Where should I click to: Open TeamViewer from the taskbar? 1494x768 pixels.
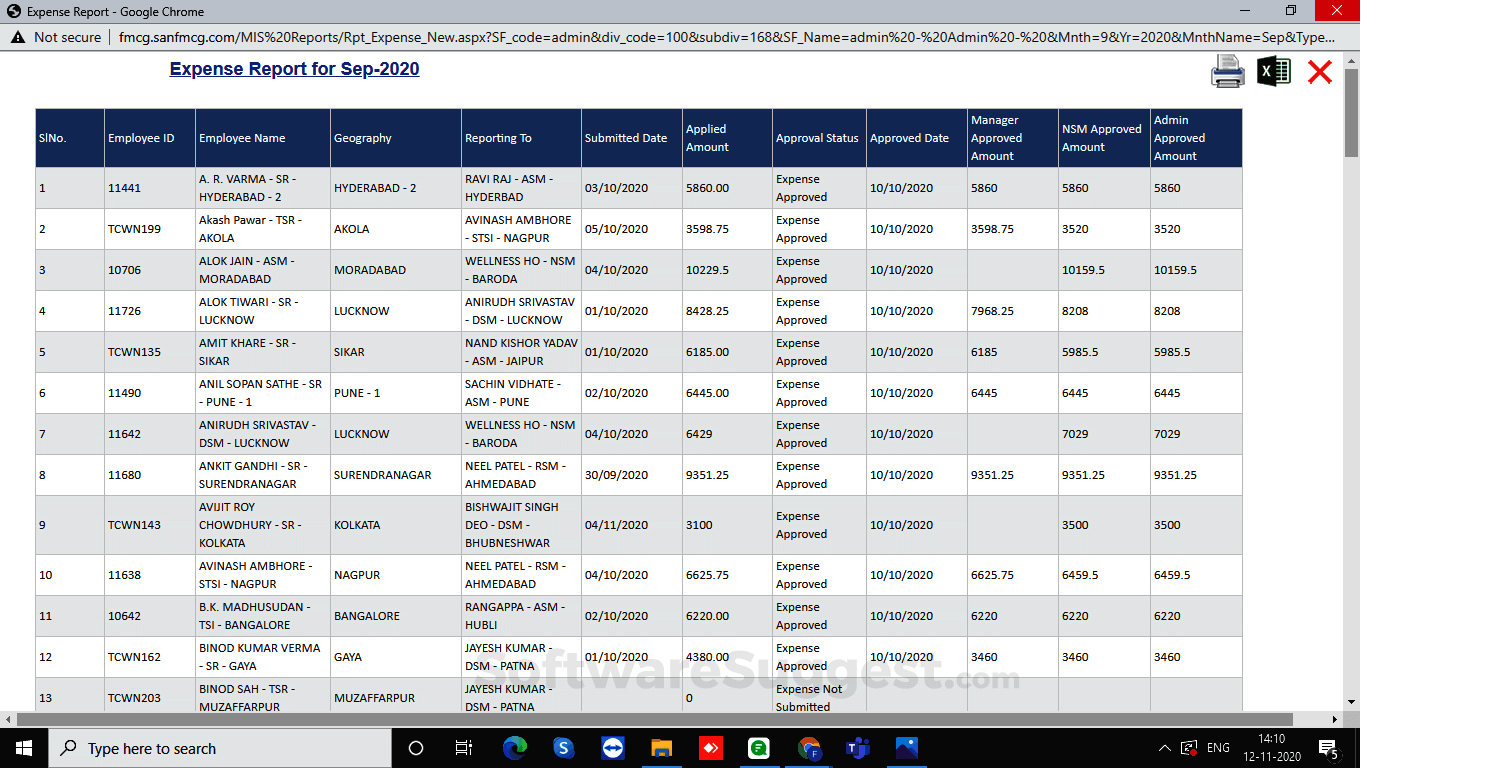coord(613,747)
